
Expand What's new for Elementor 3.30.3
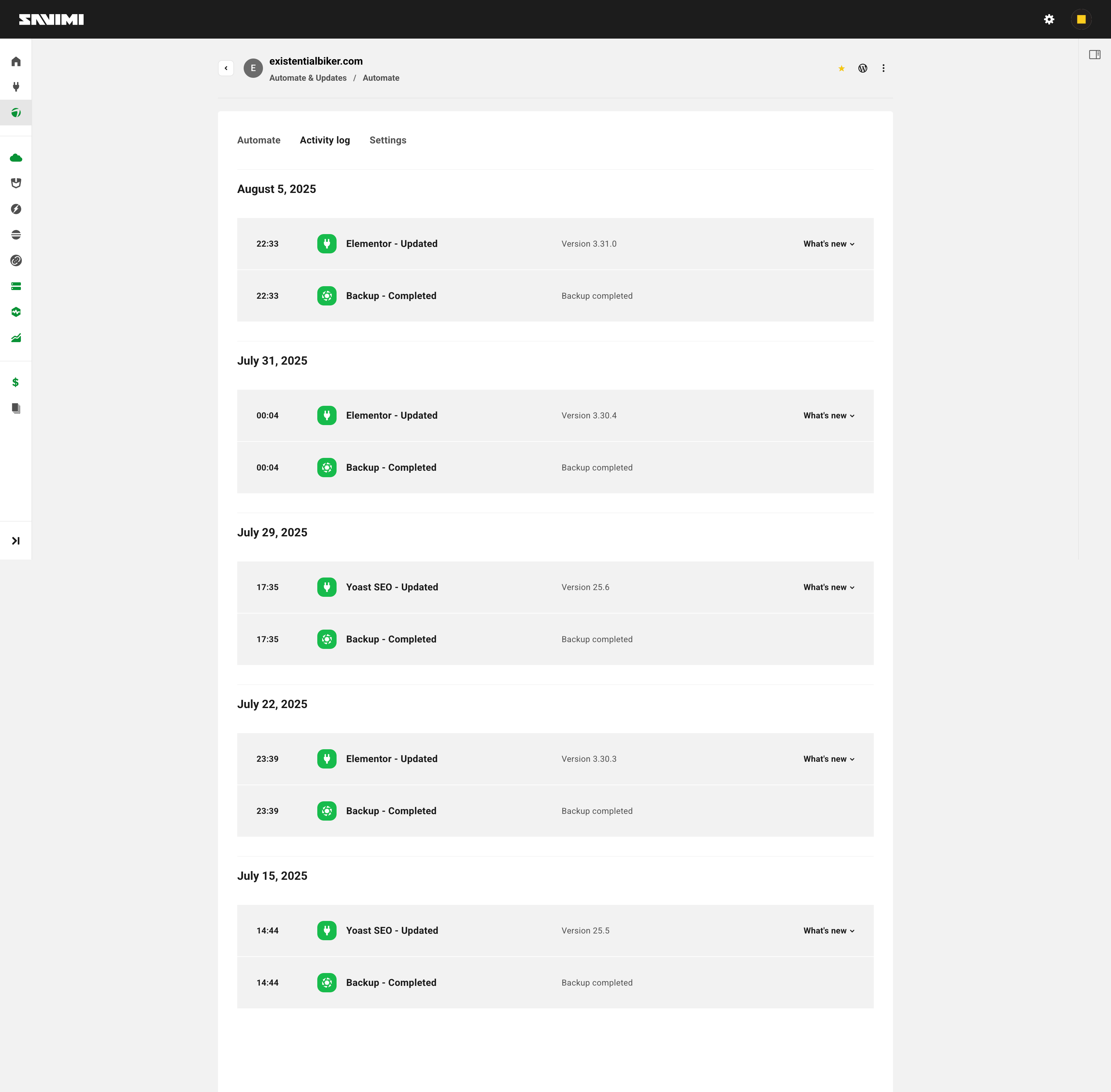(x=828, y=759)
